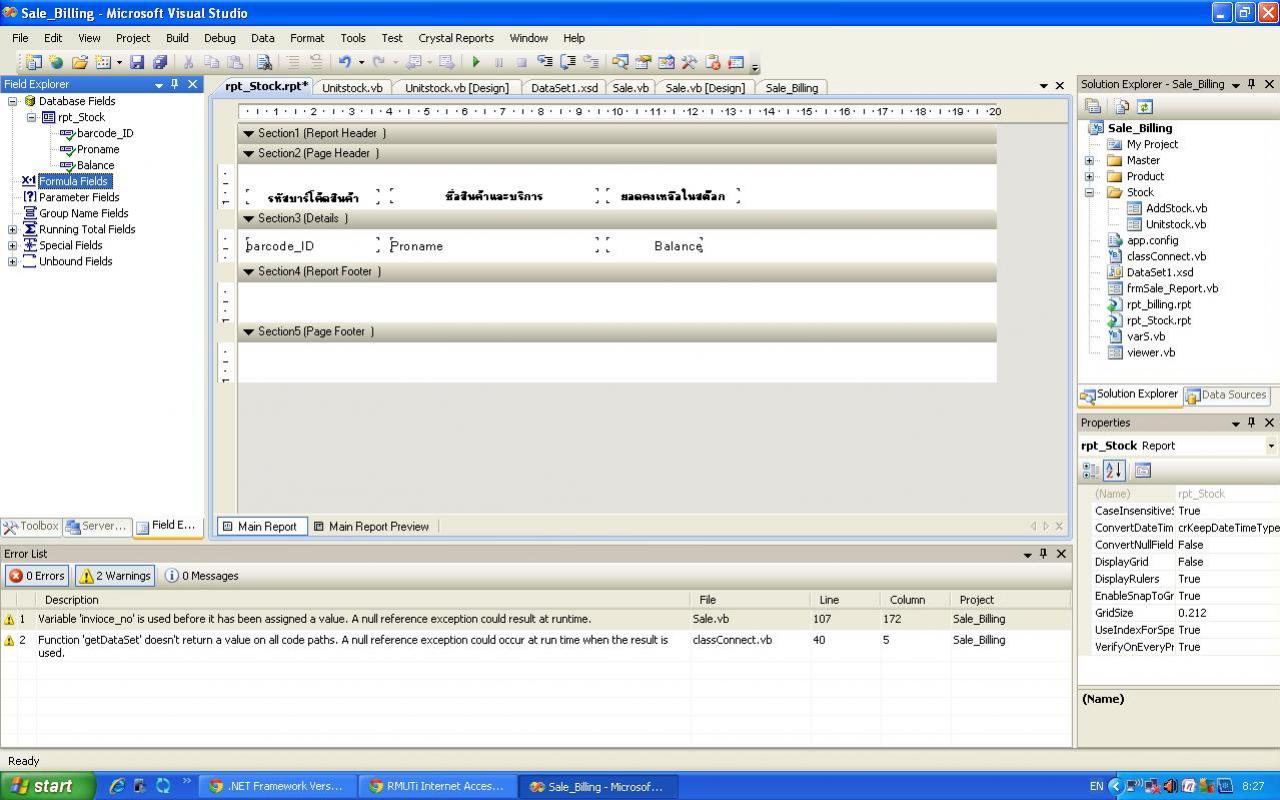Sort properties by Categorized view icon
The image size is (1280, 800).
pyautogui.click(x=1091, y=470)
